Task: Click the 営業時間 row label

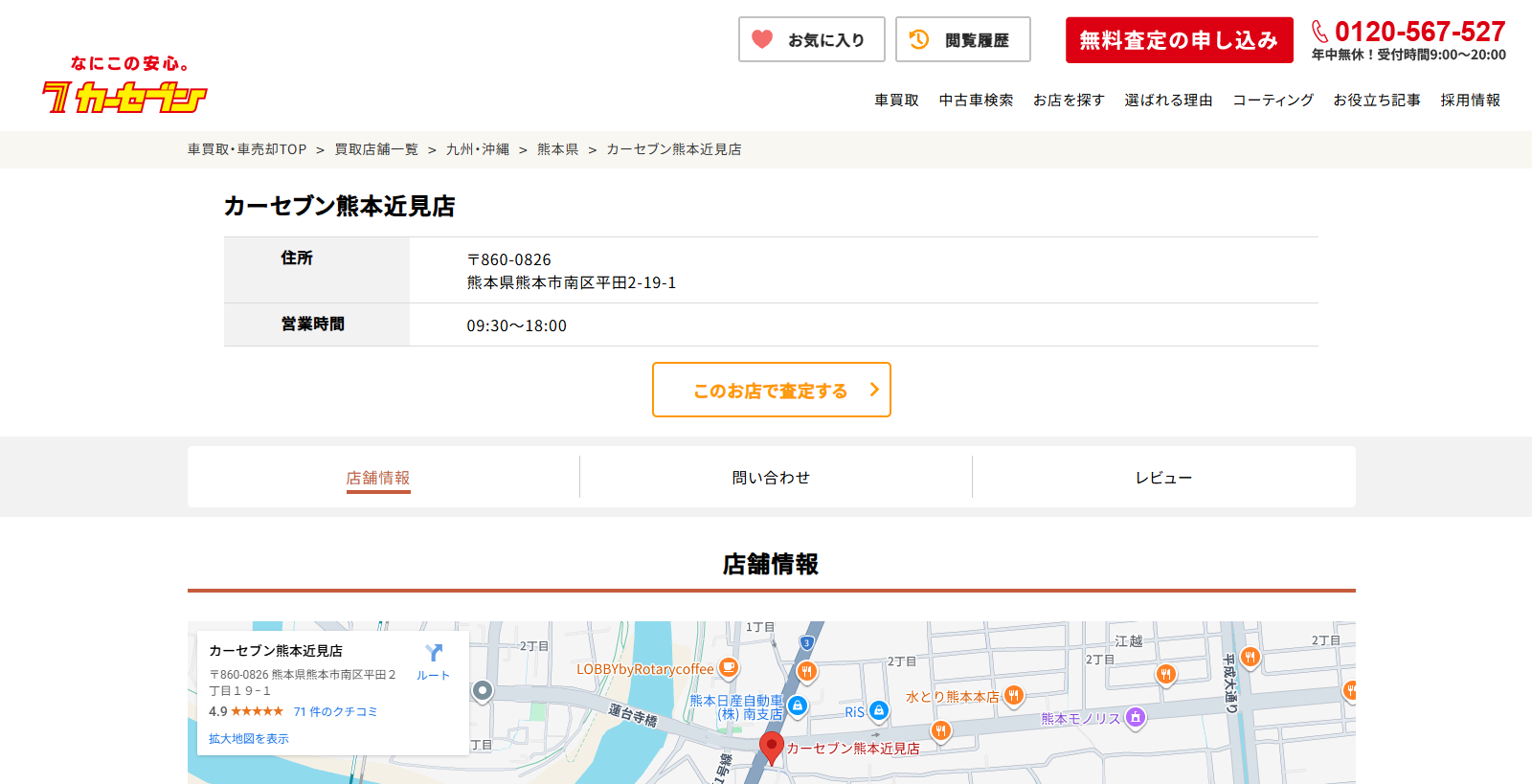Action: tap(313, 324)
